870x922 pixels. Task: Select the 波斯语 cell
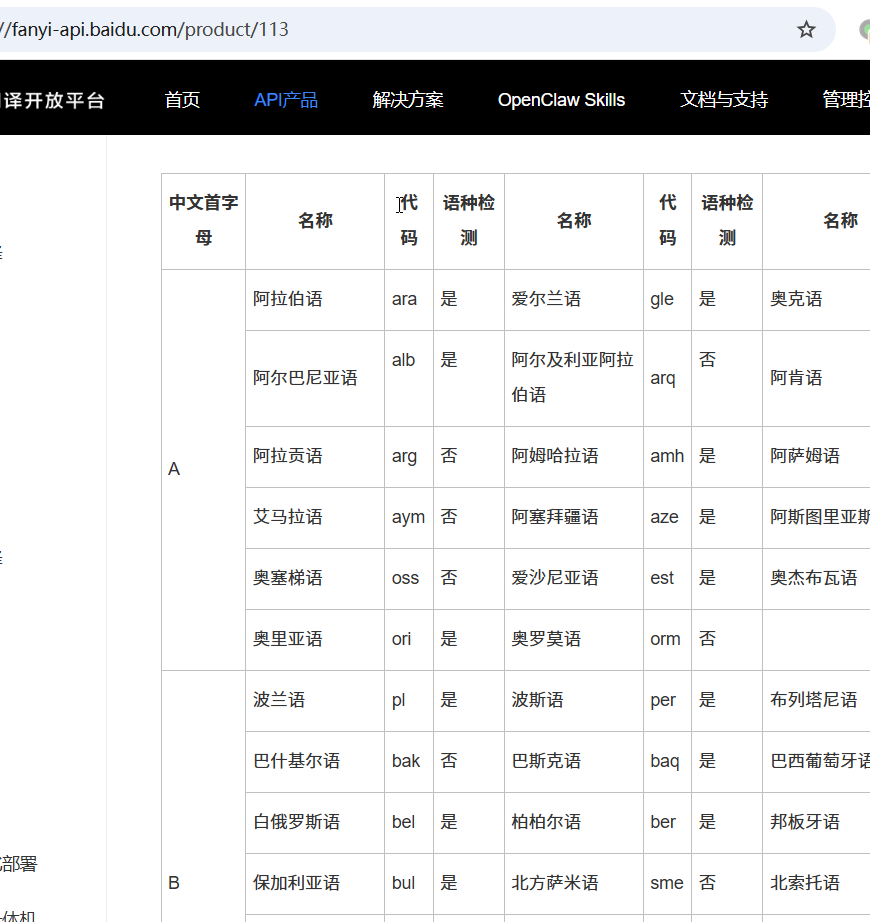[574, 701]
